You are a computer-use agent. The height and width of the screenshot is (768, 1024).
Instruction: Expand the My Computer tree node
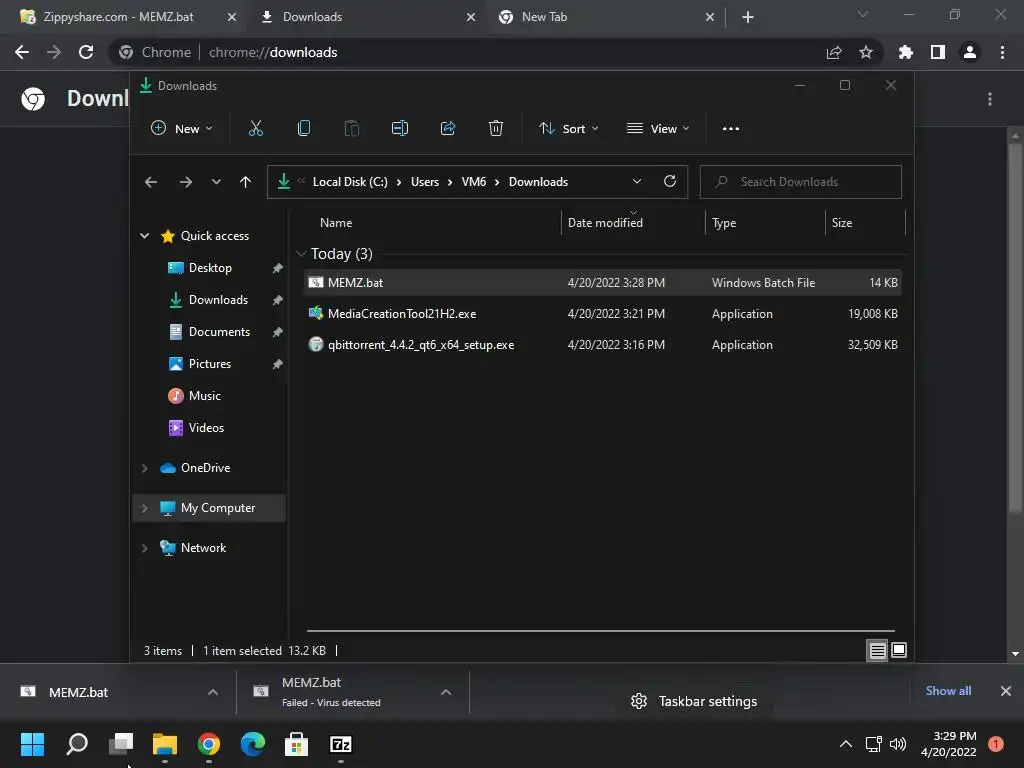click(144, 508)
